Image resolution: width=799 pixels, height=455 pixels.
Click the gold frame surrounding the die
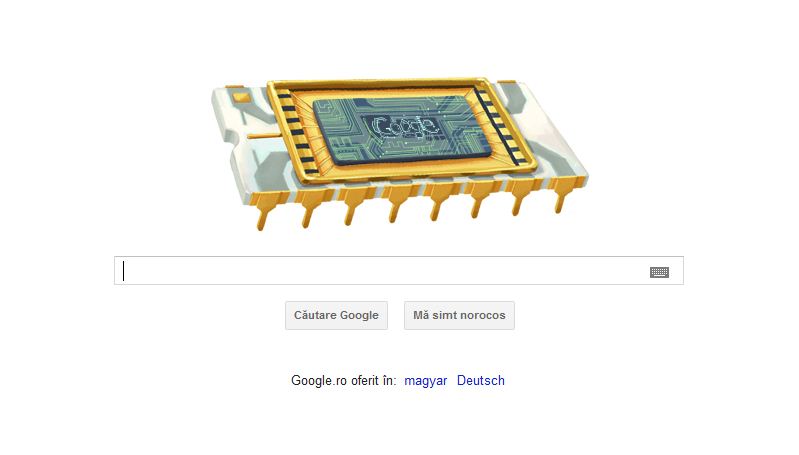[400, 131]
